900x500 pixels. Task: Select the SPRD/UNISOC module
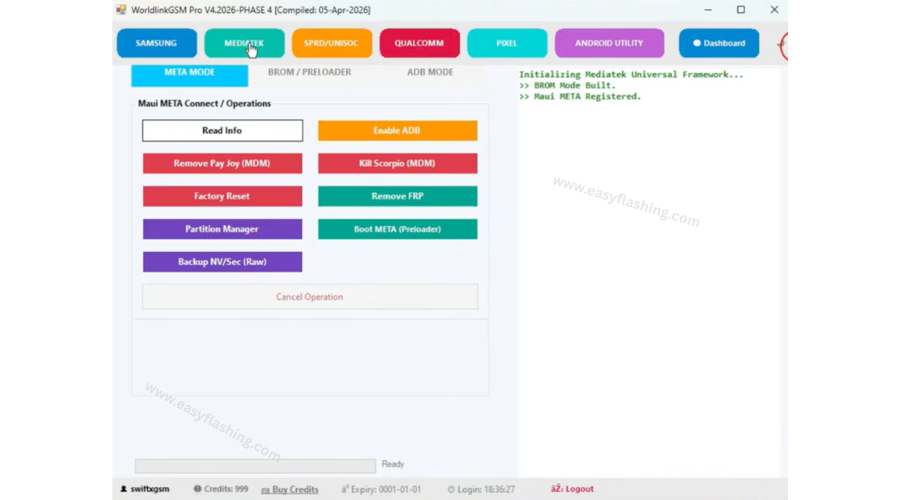point(332,43)
